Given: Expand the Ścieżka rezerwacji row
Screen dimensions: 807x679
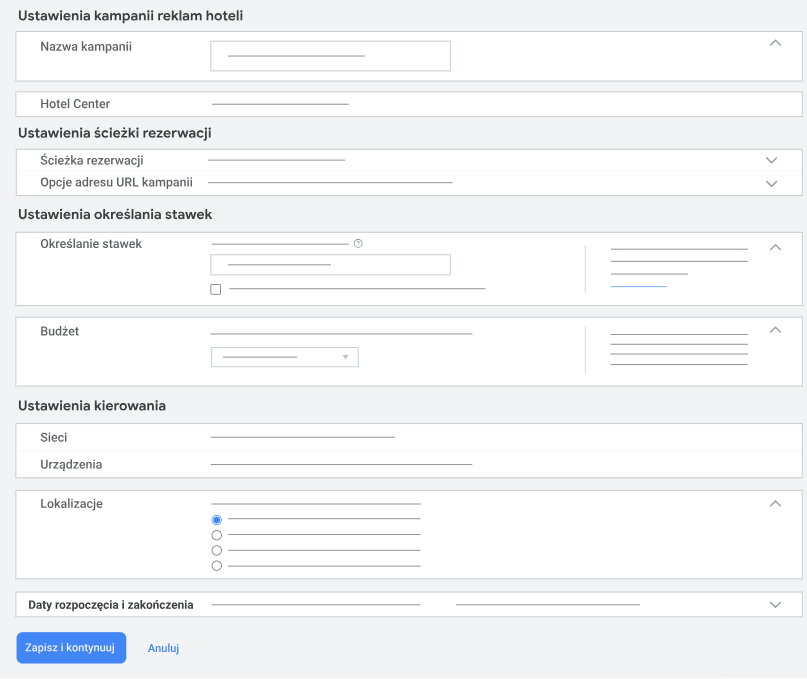Looking at the screenshot, I should click(x=771, y=160).
